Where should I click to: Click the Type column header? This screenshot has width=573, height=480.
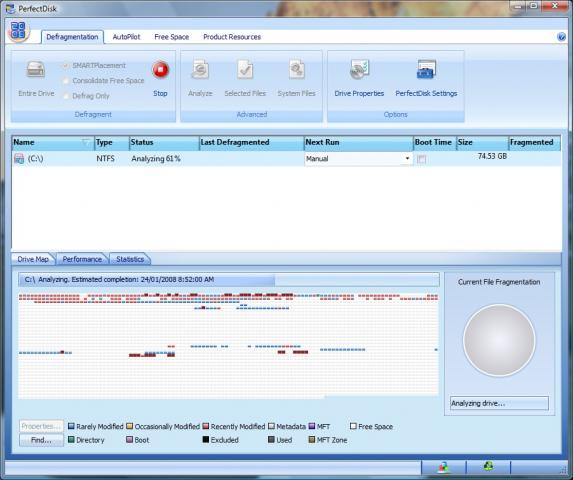coord(112,142)
